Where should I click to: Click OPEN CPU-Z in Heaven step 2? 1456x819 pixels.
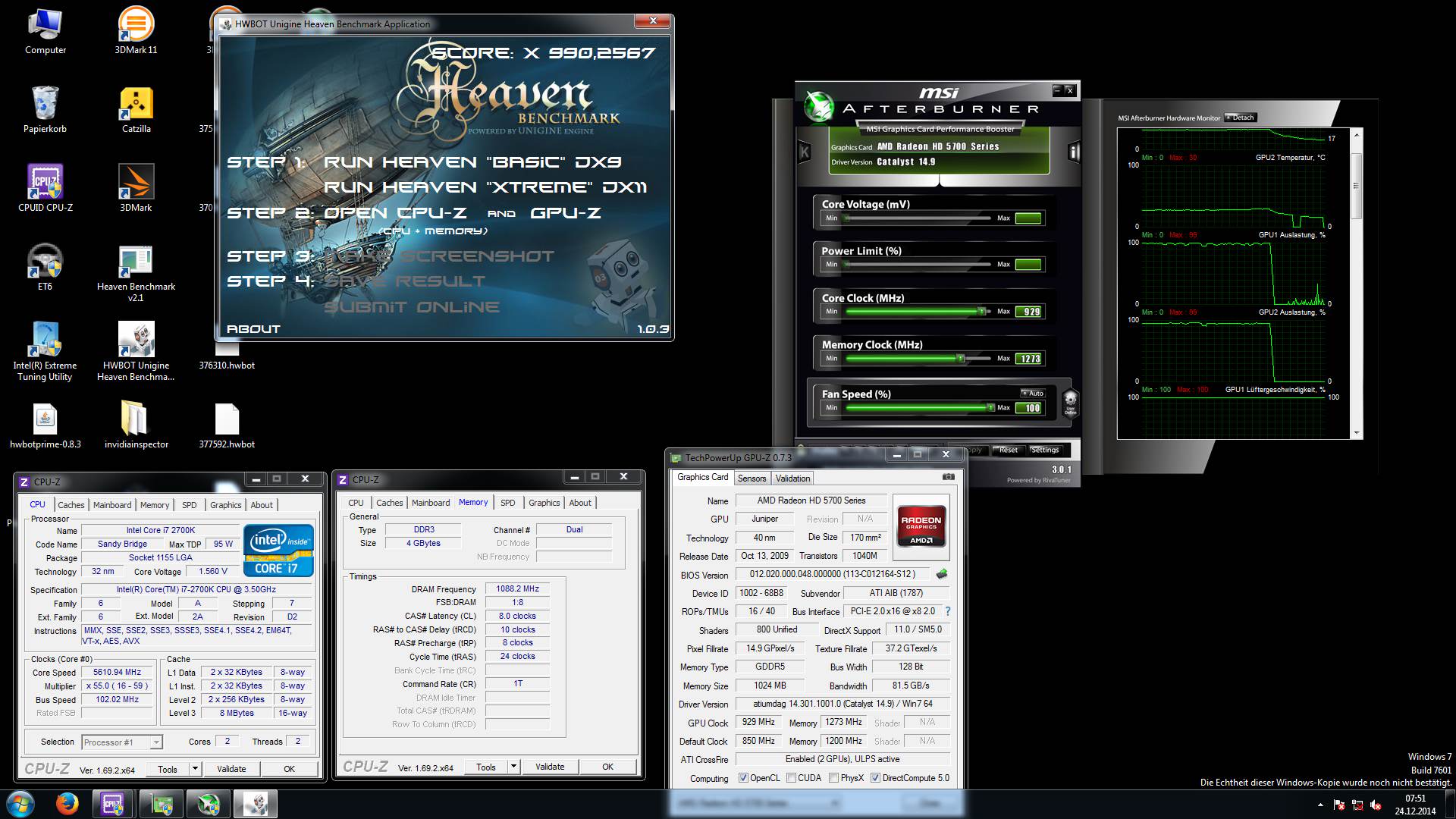click(x=395, y=213)
